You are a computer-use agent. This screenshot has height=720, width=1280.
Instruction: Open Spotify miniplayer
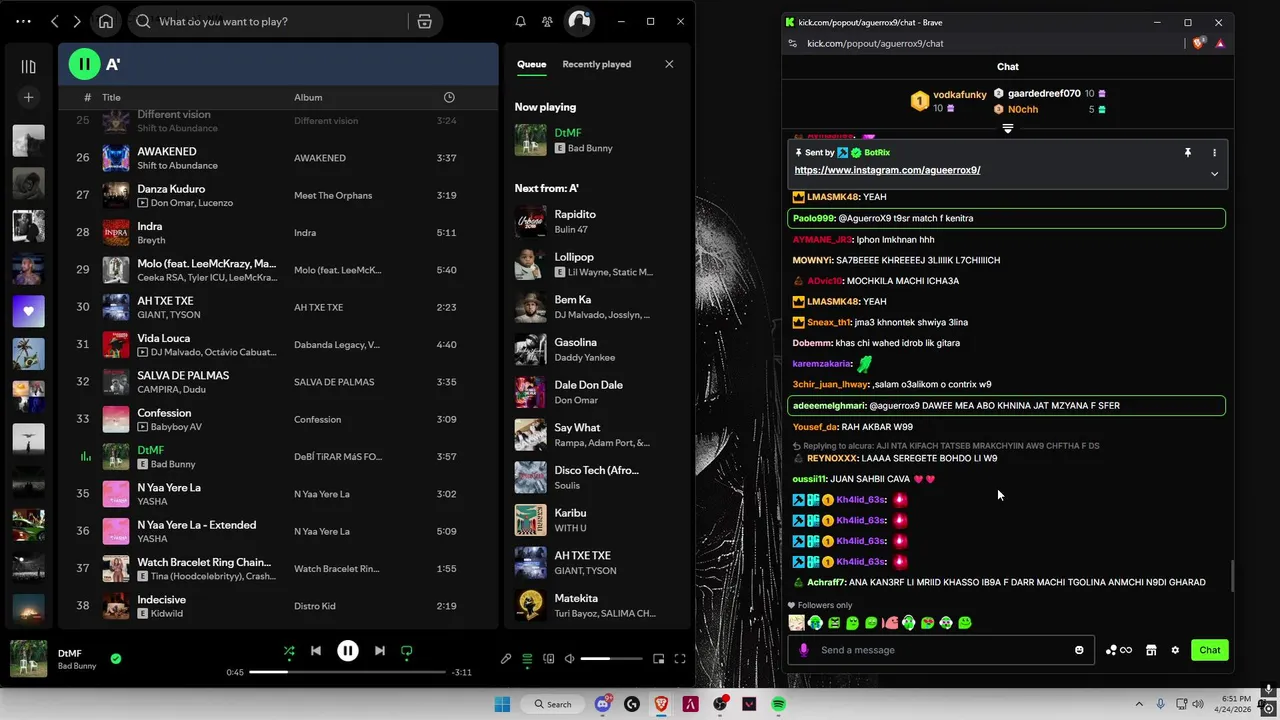658,659
